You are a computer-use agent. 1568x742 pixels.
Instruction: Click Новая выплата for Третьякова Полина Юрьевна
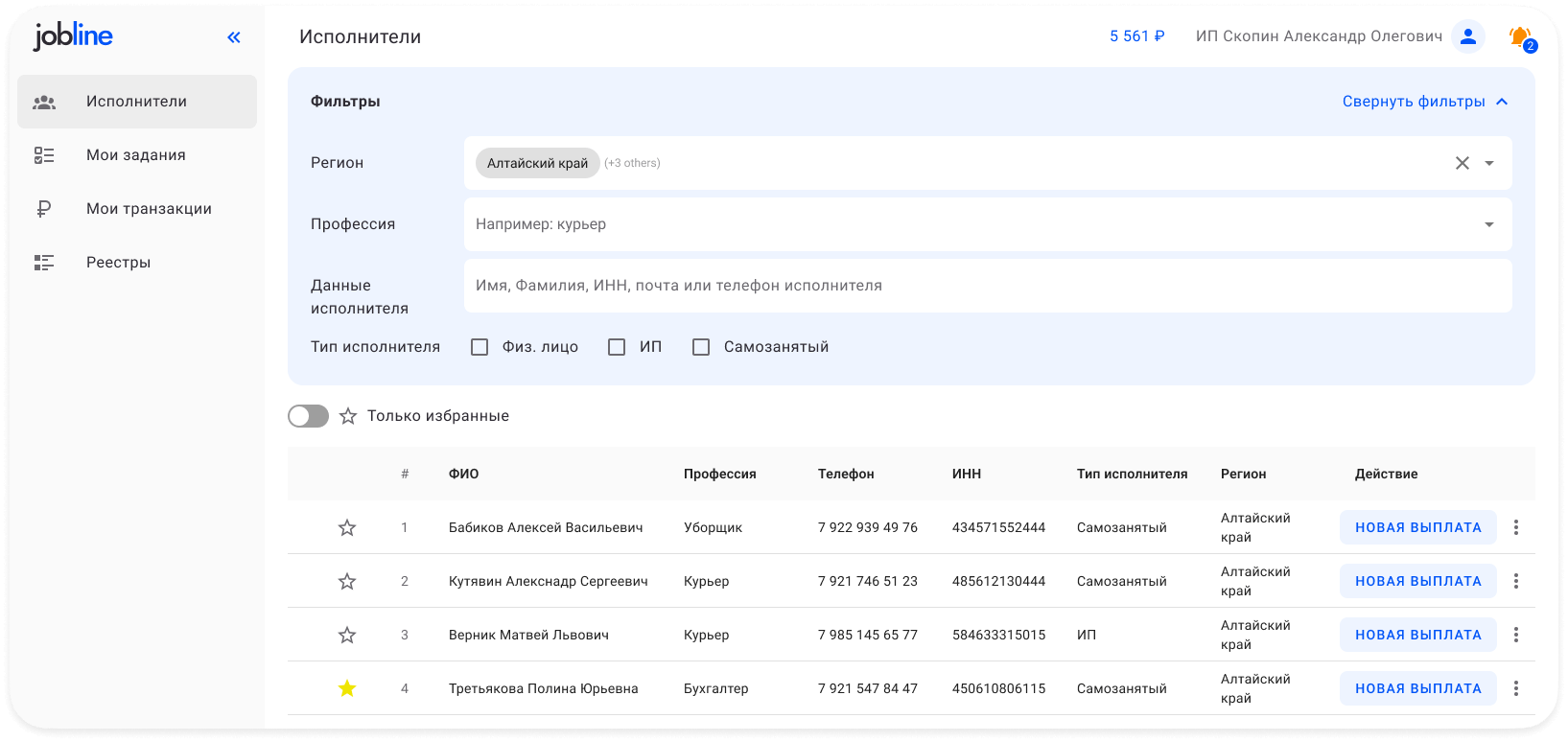1418,688
